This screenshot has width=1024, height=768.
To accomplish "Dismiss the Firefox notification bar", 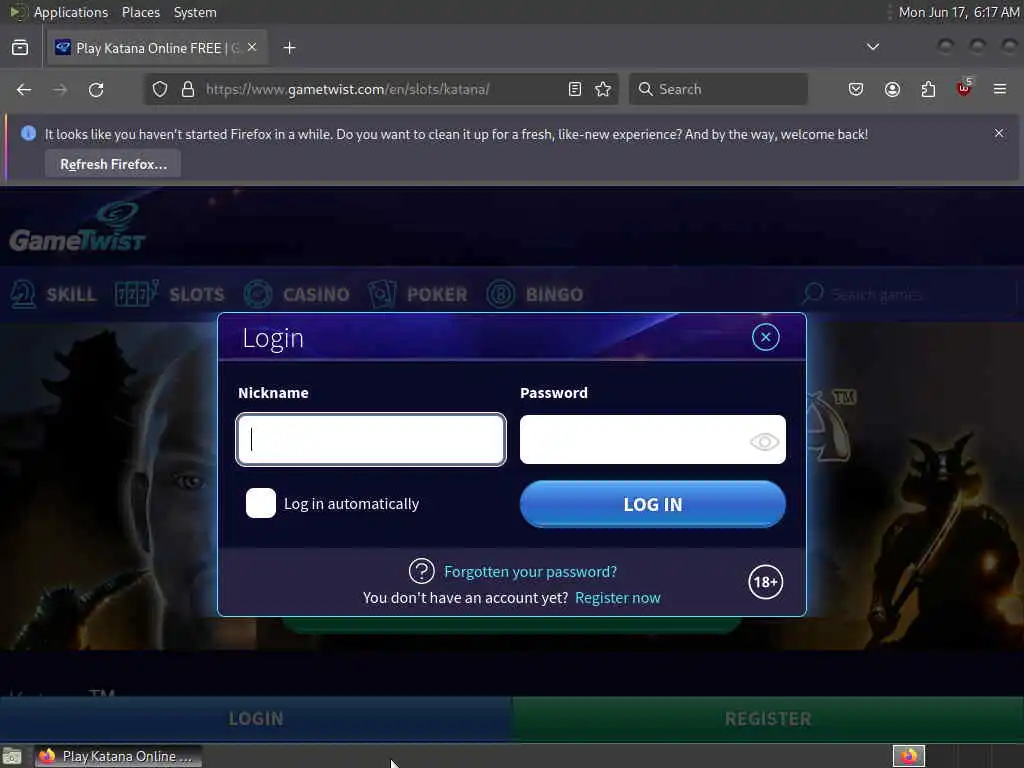I will coord(999,133).
